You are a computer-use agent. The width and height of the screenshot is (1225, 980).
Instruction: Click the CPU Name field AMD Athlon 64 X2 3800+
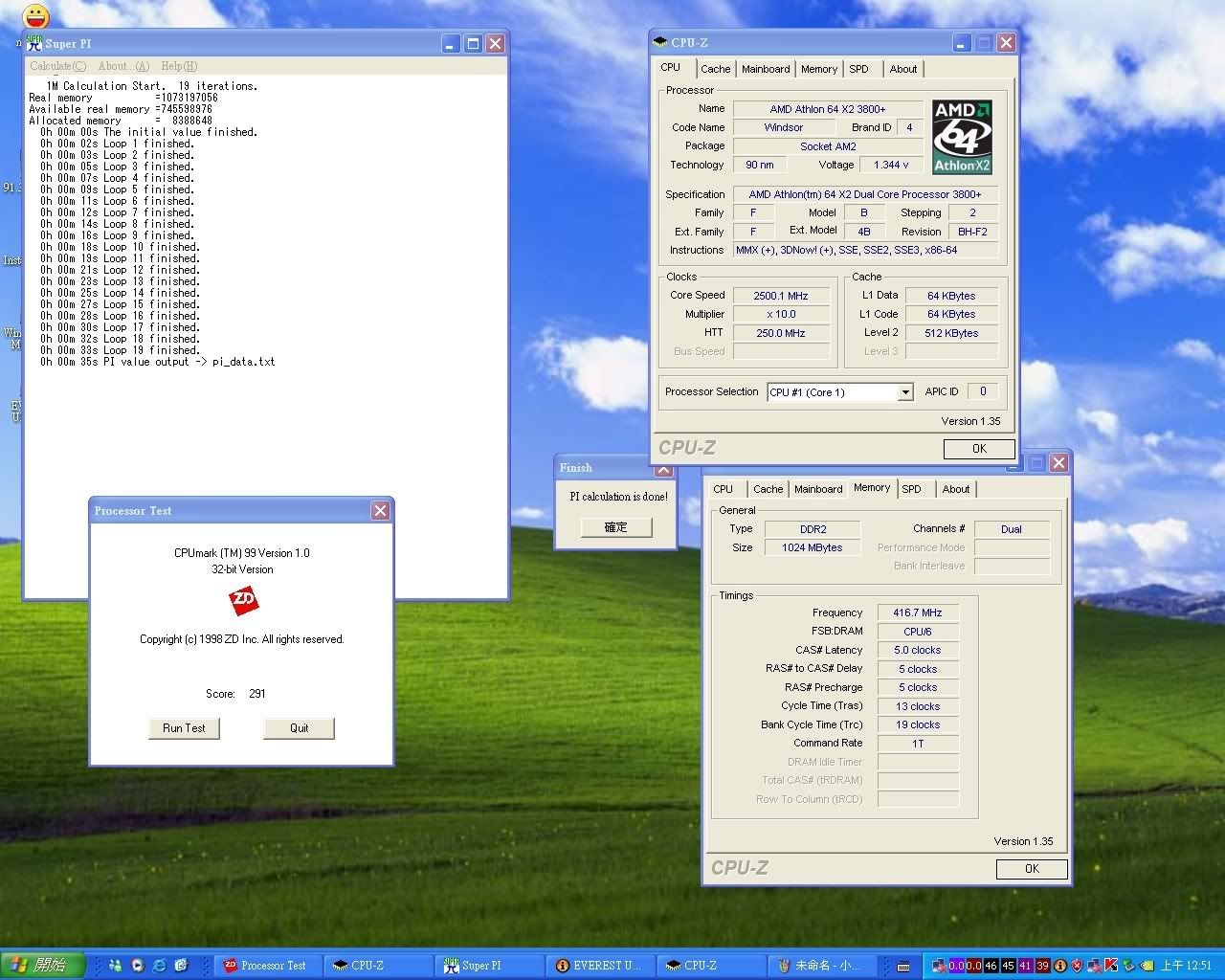[x=828, y=109]
